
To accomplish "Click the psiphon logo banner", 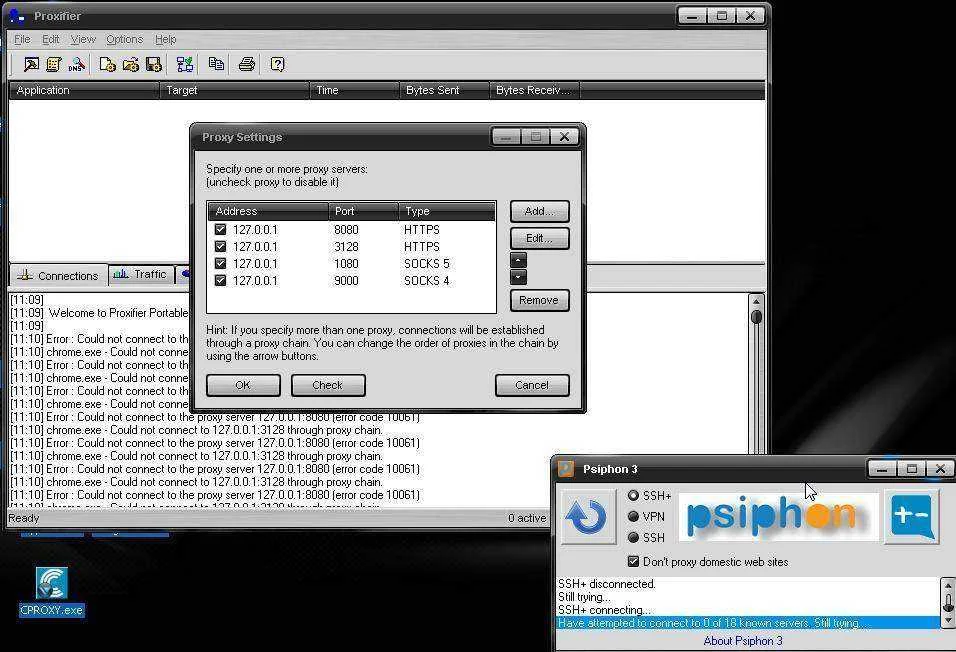I will pyautogui.click(x=779, y=517).
